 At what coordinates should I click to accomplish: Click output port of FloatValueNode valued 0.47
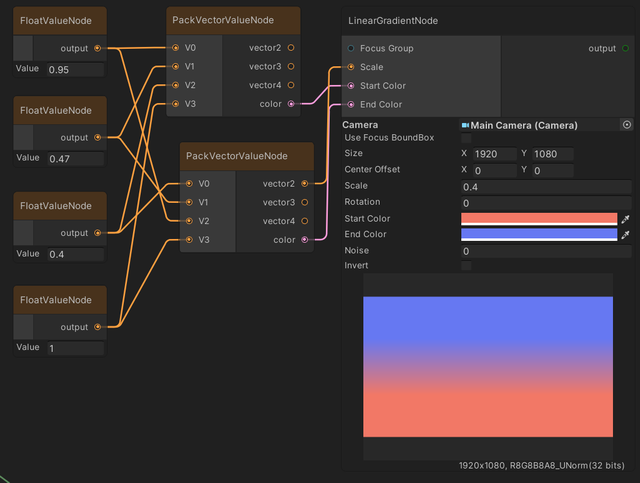coord(97,137)
